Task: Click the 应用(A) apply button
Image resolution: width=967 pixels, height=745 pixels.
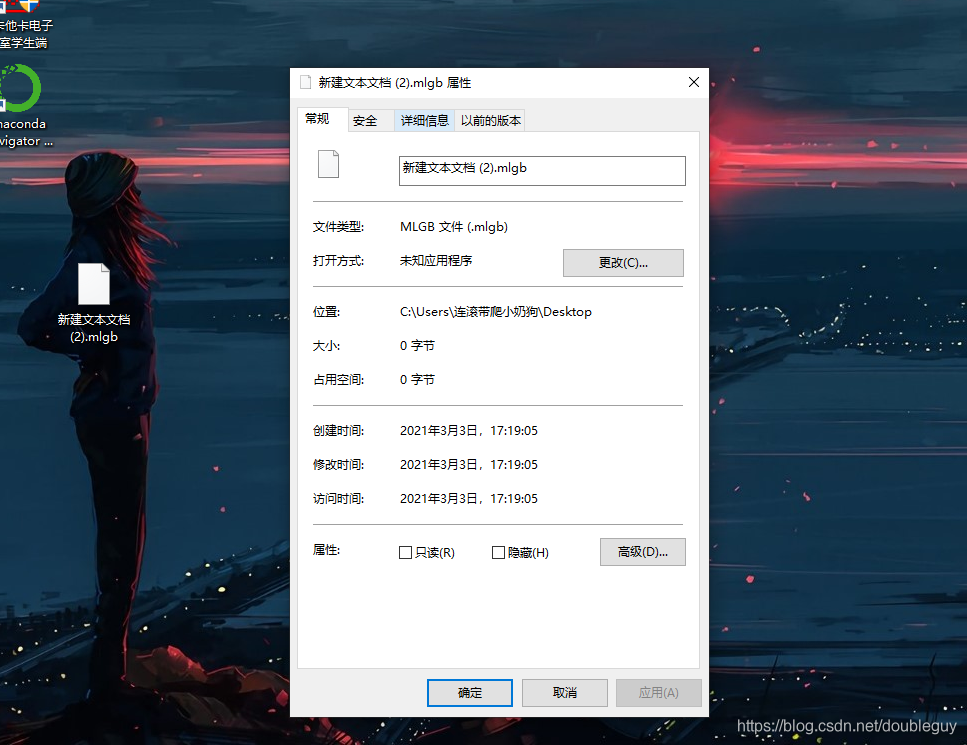Action: point(658,693)
